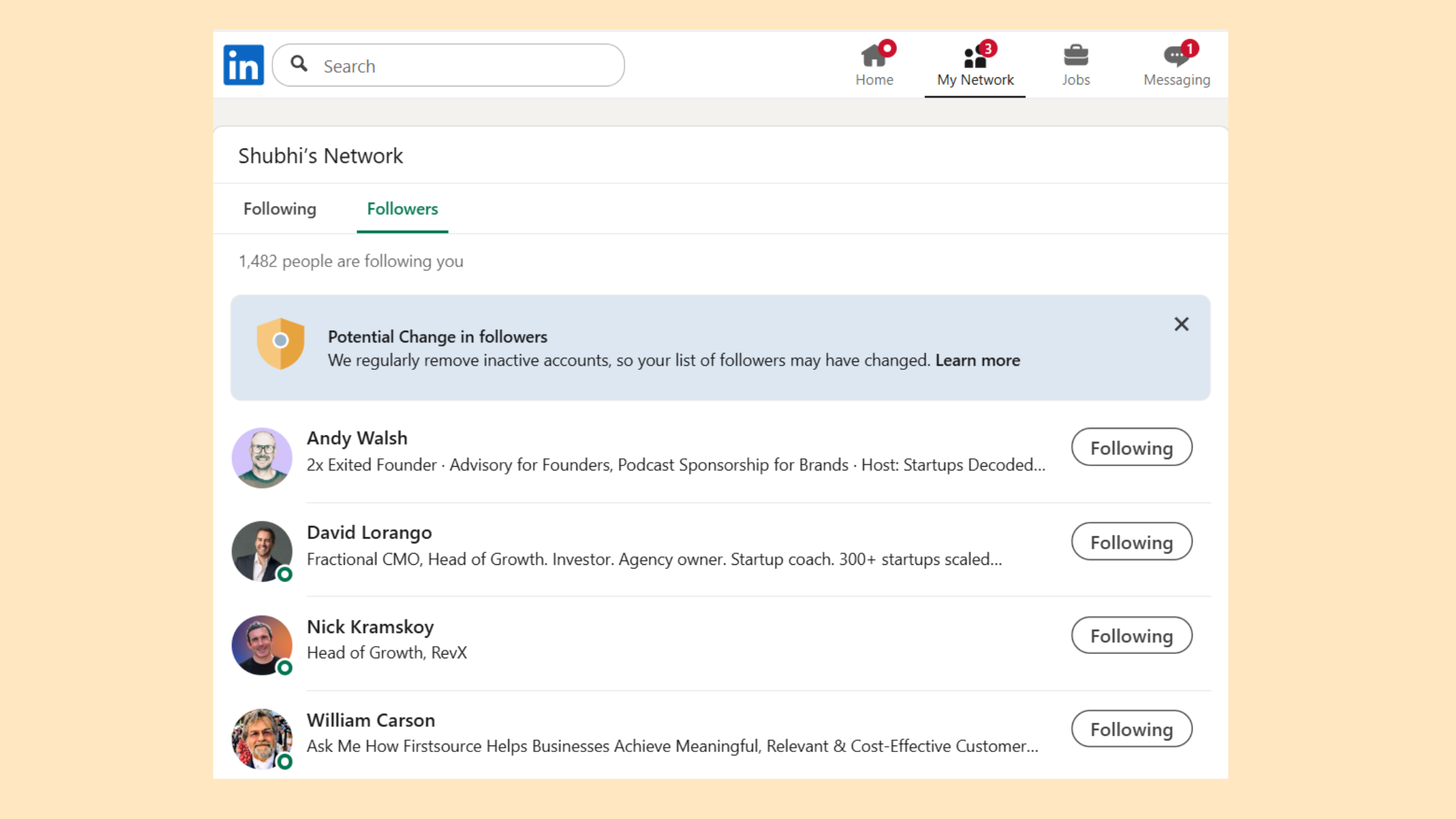
Task: Click the shield icon in followers notice
Action: tap(280, 343)
